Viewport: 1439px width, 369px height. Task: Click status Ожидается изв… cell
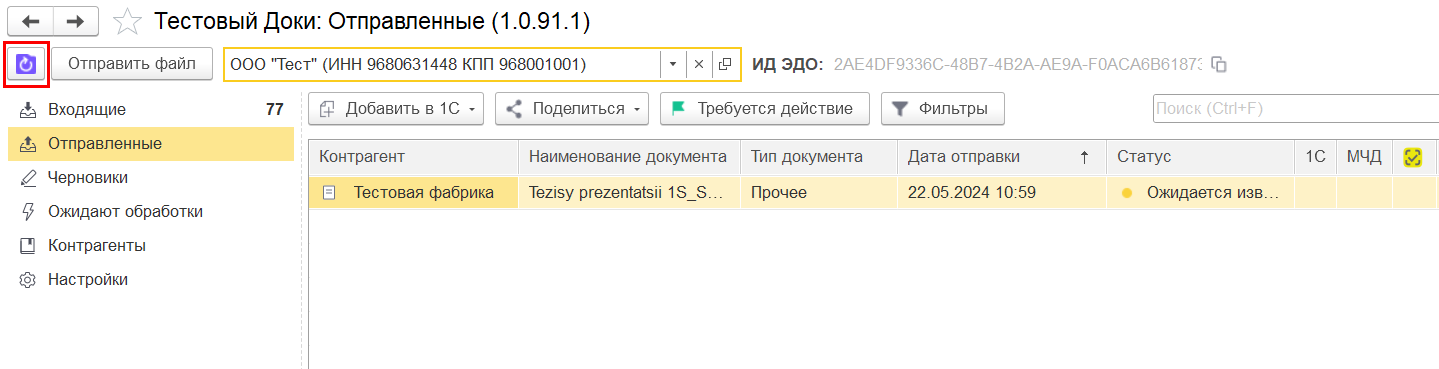coord(1200,192)
